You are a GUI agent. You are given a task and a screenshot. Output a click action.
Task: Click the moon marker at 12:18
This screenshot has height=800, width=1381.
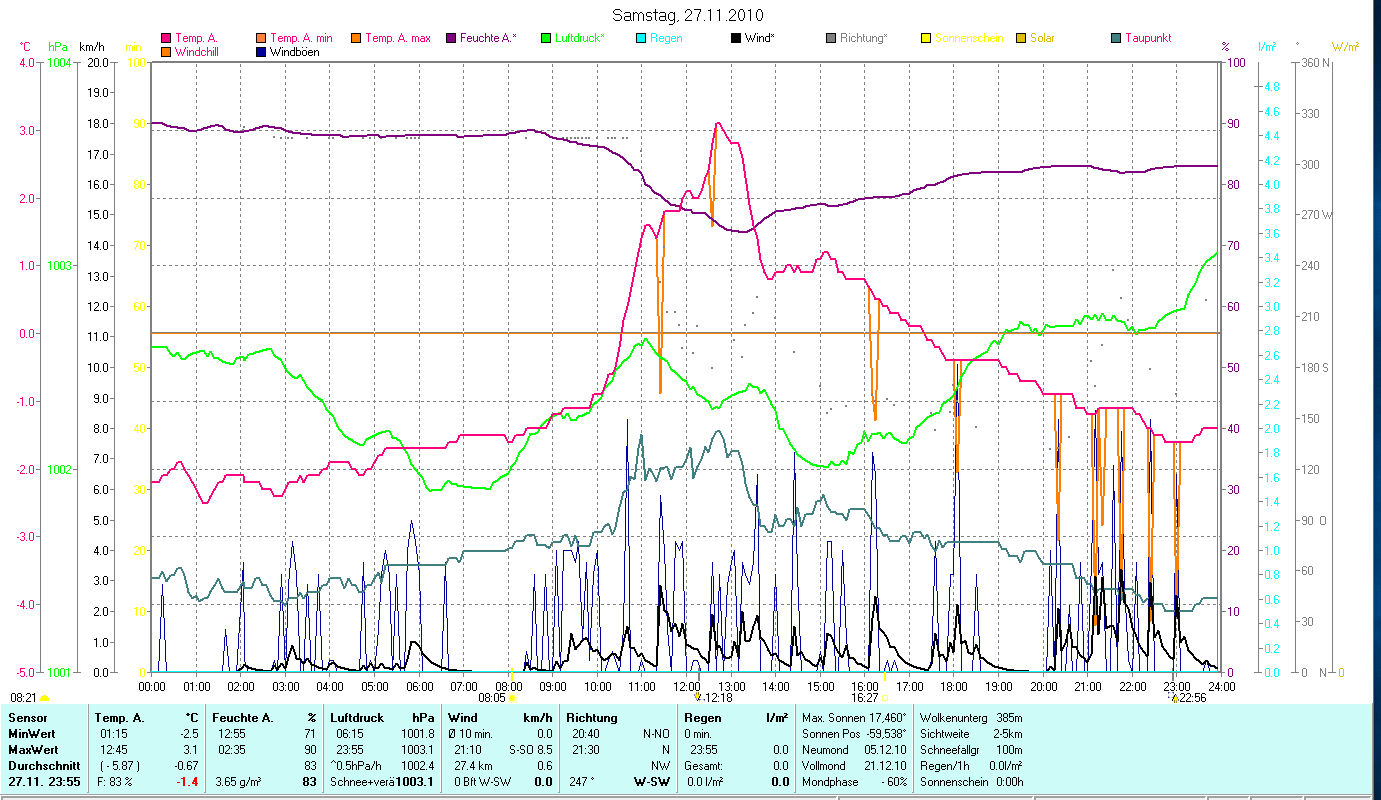click(x=698, y=698)
